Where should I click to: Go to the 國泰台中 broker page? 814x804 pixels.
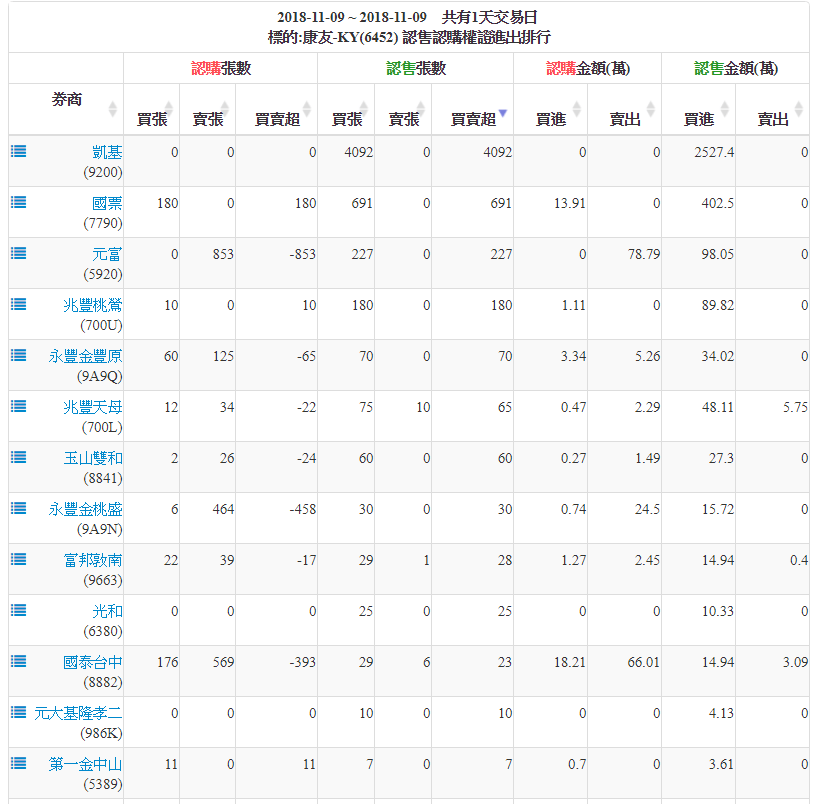click(x=93, y=662)
